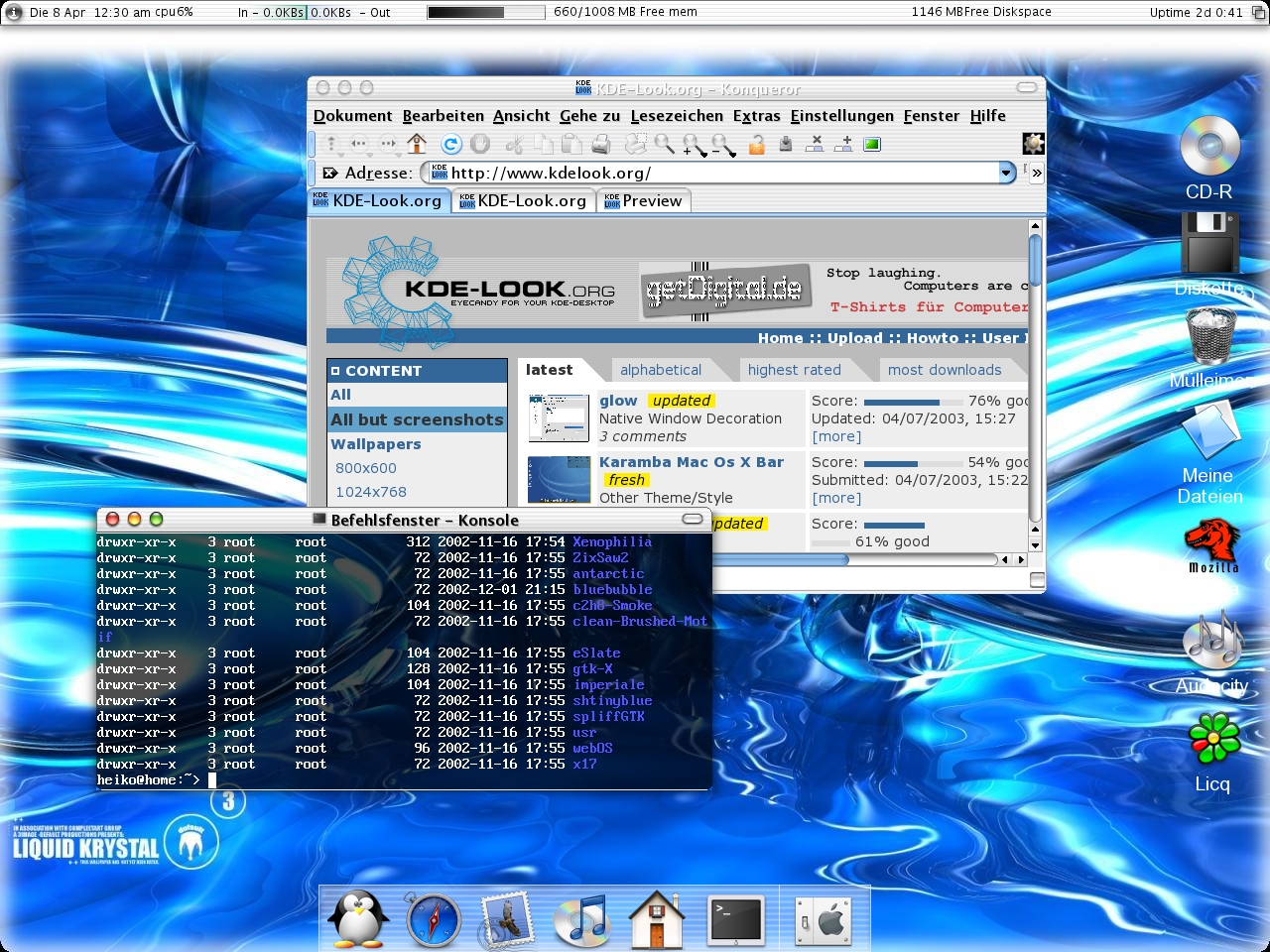This screenshot has width=1270, height=952.
Task: Expand the address toolbar overflow chevron
Action: (x=1037, y=173)
